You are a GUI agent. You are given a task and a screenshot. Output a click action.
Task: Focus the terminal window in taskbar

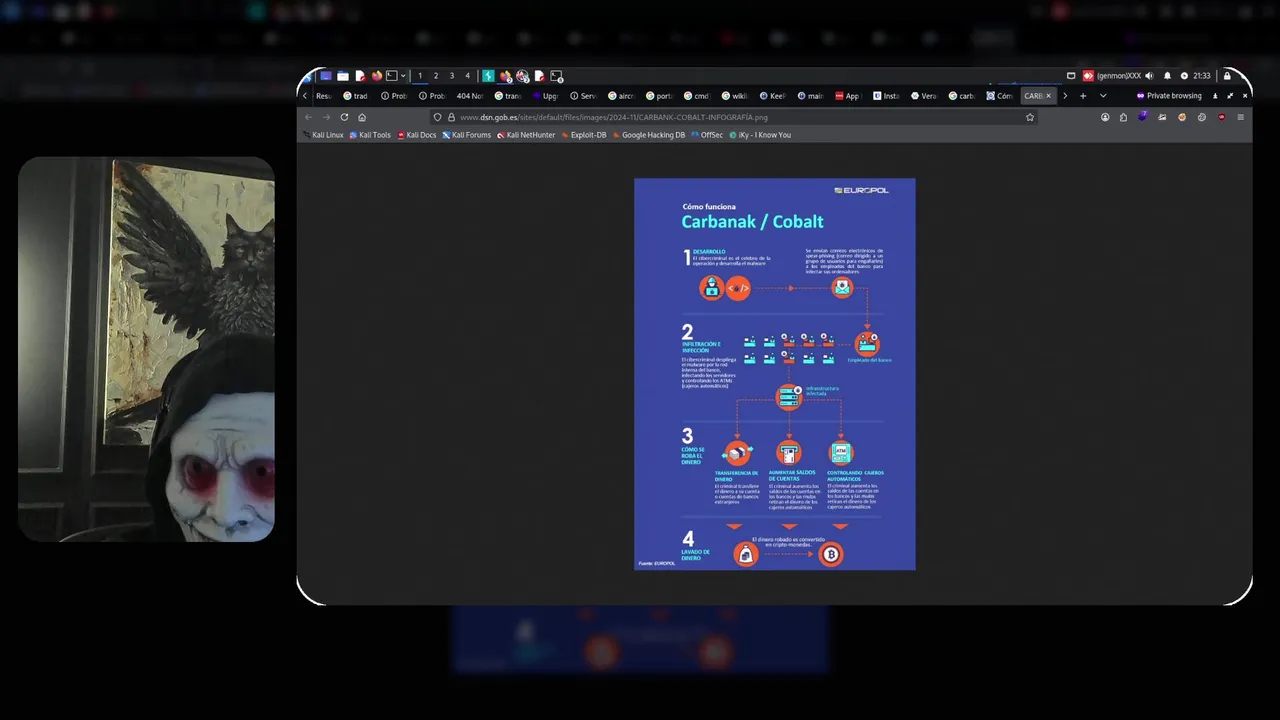tap(557, 76)
